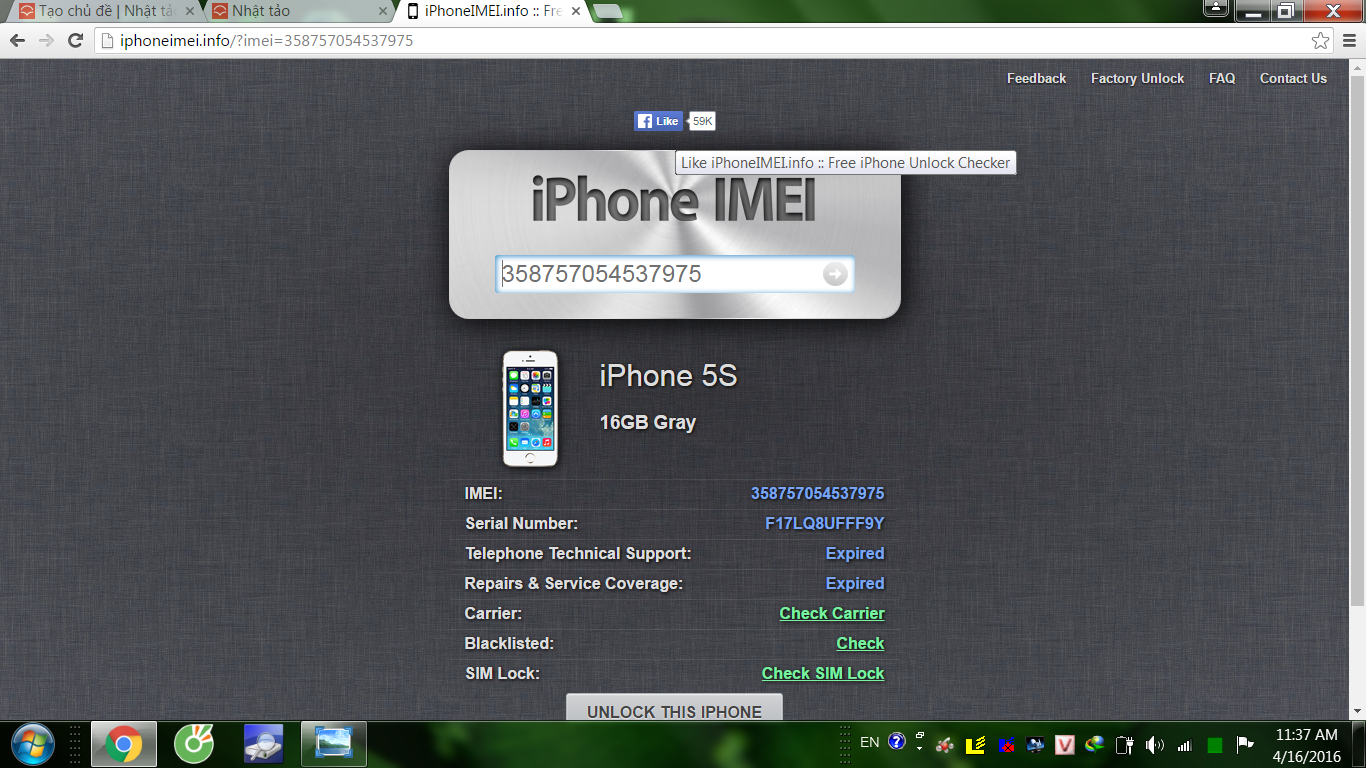Click the blue help question-mark tray icon
The image size is (1366, 768).
[x=896, y=743]
